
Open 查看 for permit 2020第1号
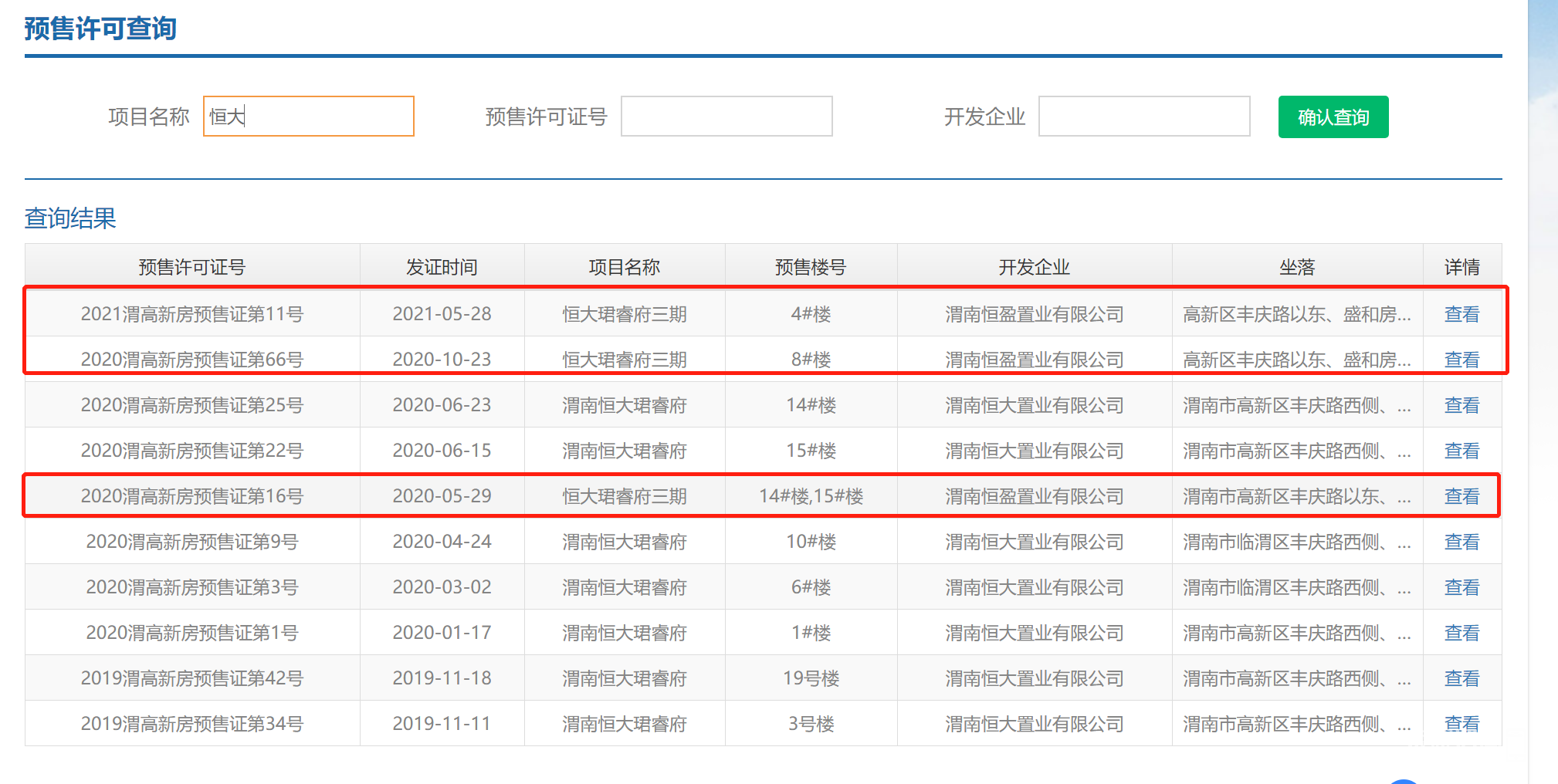1461,633
